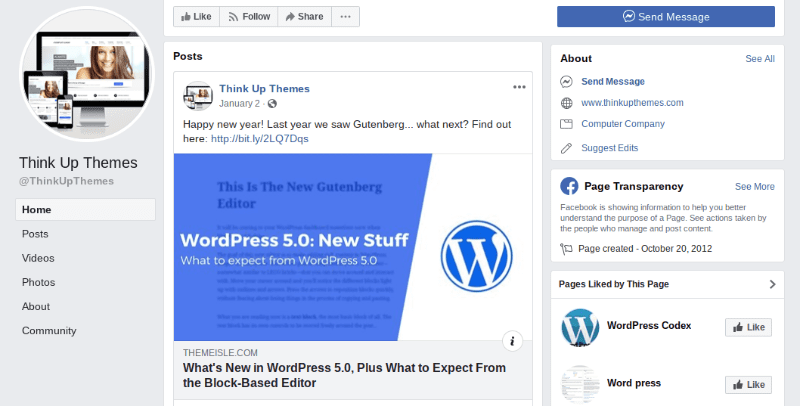Click the Think Up Themes page title in sidebar

[78, 163]
